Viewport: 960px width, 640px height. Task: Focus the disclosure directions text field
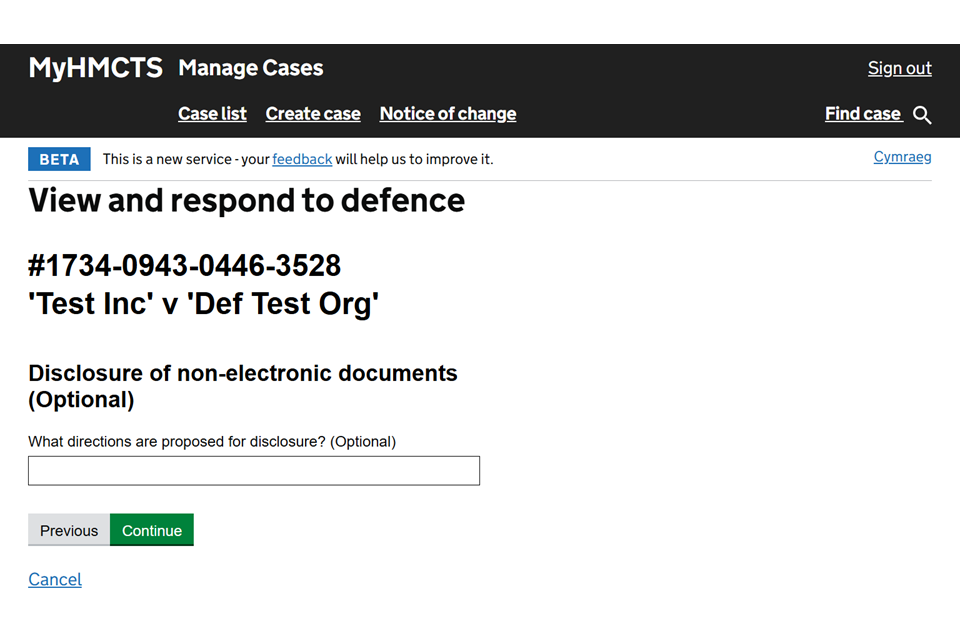254,471
